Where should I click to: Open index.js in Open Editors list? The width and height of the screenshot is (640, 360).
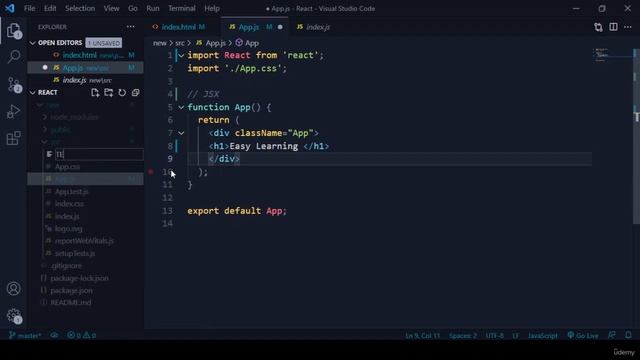[86, 80]
